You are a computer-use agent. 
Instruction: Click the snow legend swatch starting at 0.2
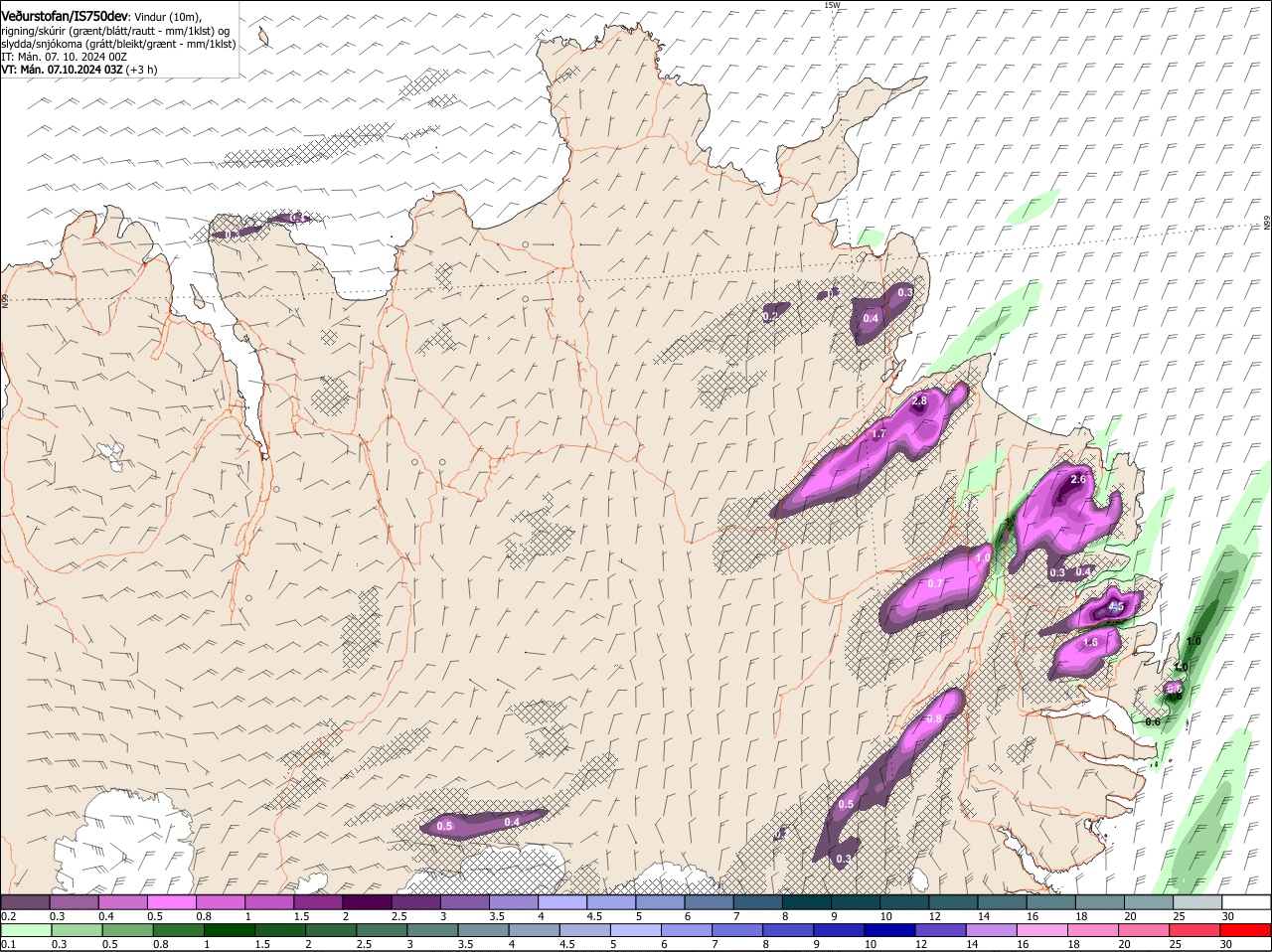pyautogui.click(x=25, y=901)
